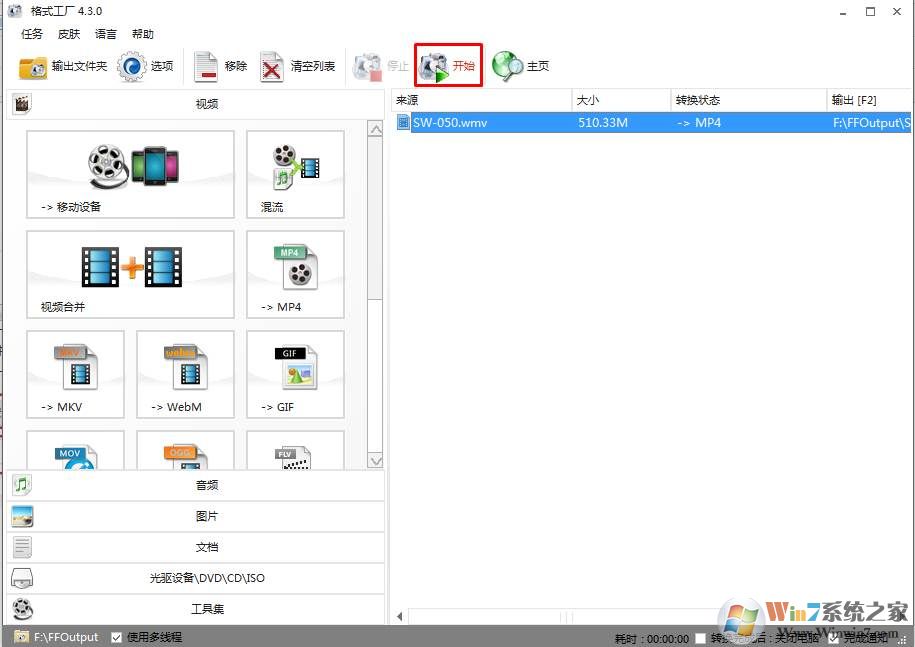The image size is (915, 647).
Task: Select the convert to MP4 tile
Action: pos(295,275)
